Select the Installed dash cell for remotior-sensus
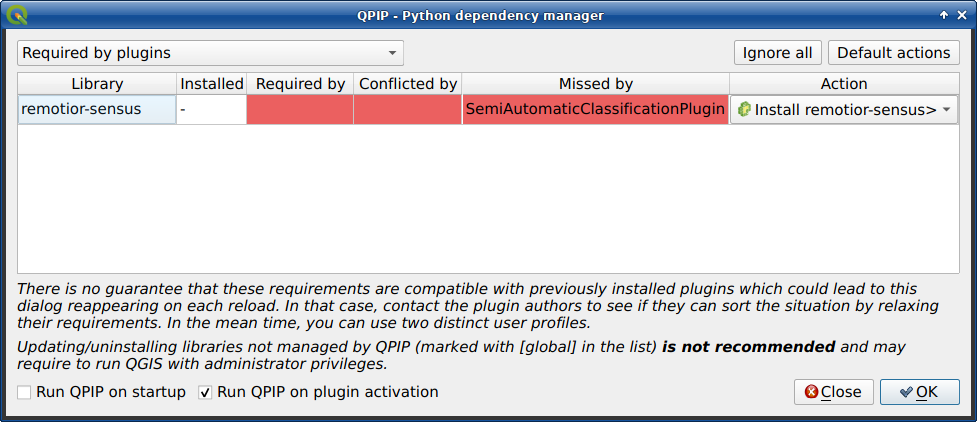Viewport: 977px width, 422px height. point(211,110)
